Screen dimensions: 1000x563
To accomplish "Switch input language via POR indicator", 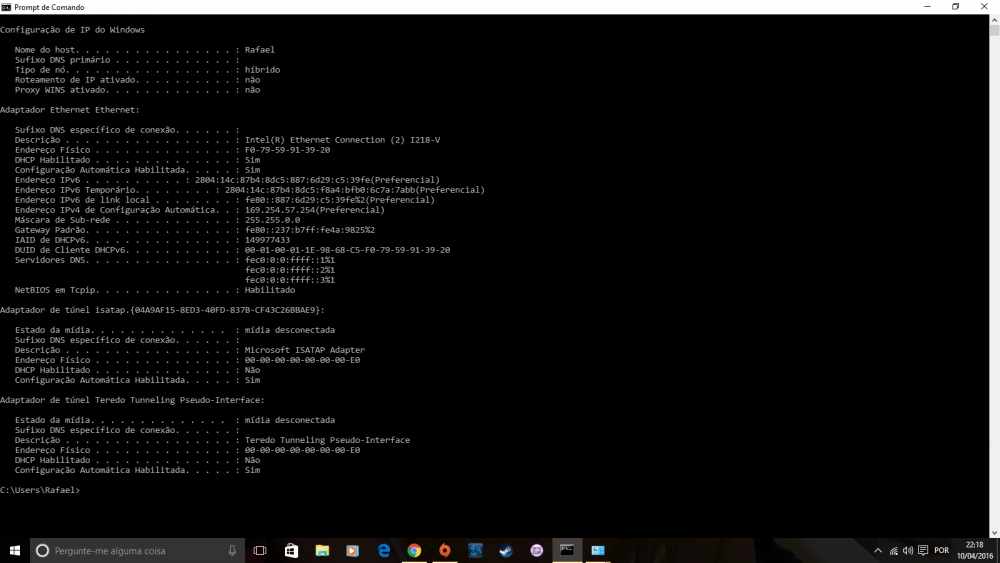I will (x=941, y=550).
